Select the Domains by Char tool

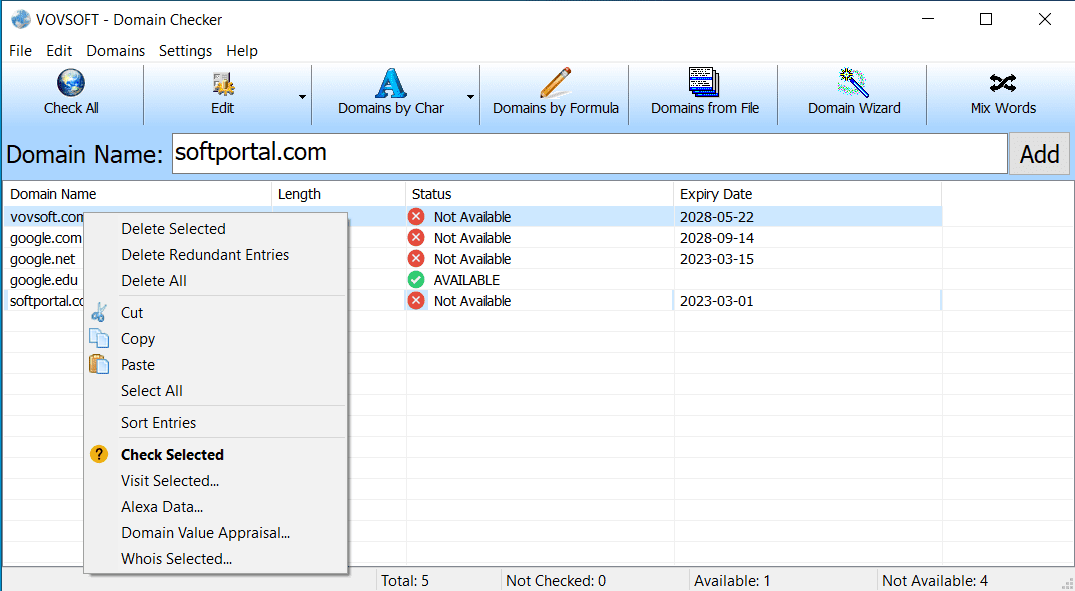click(x=391, y=95)
